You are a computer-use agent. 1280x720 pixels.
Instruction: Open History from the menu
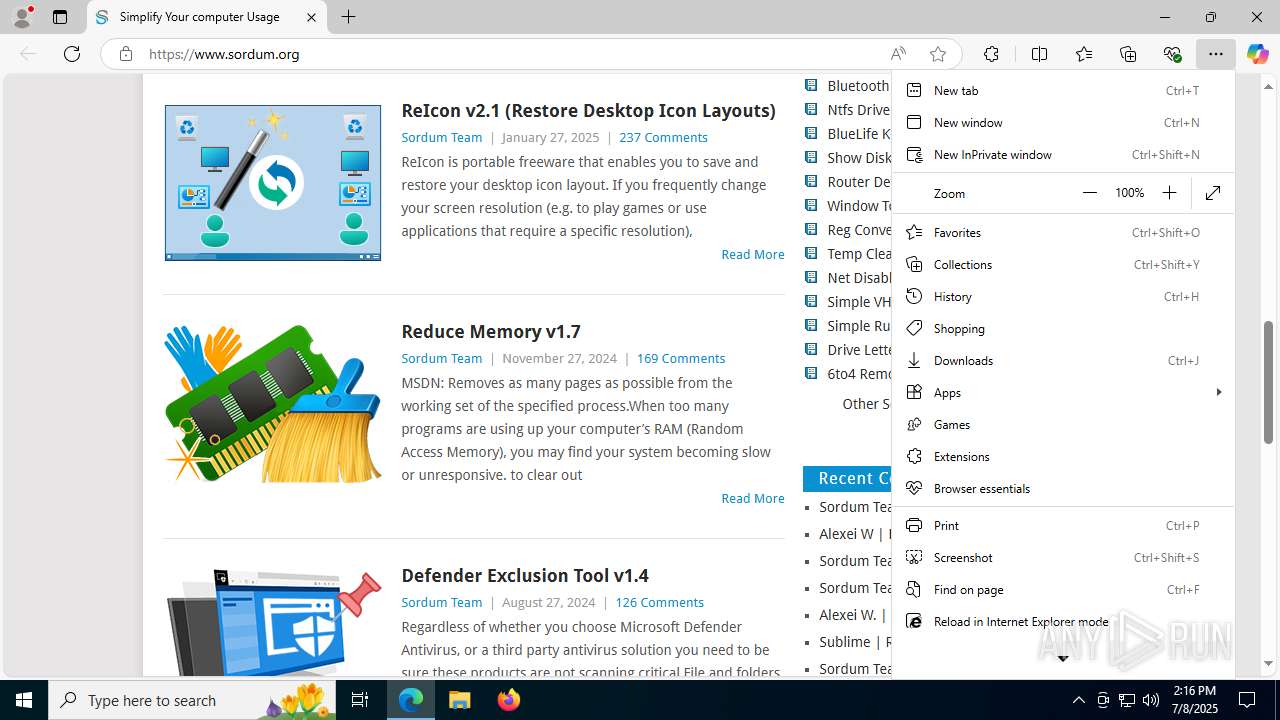pos(1063,296)
